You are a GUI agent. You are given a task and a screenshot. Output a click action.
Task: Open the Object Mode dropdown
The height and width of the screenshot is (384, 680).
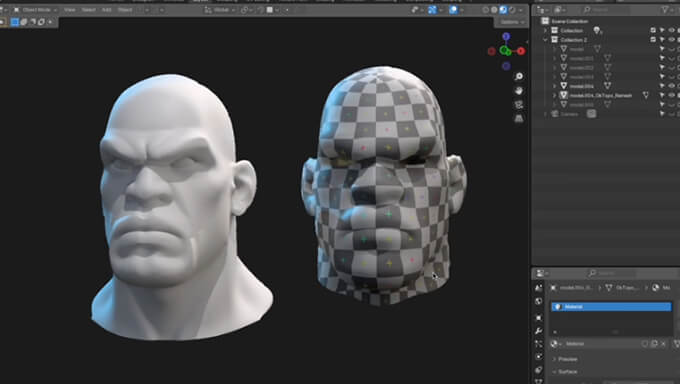36,10
